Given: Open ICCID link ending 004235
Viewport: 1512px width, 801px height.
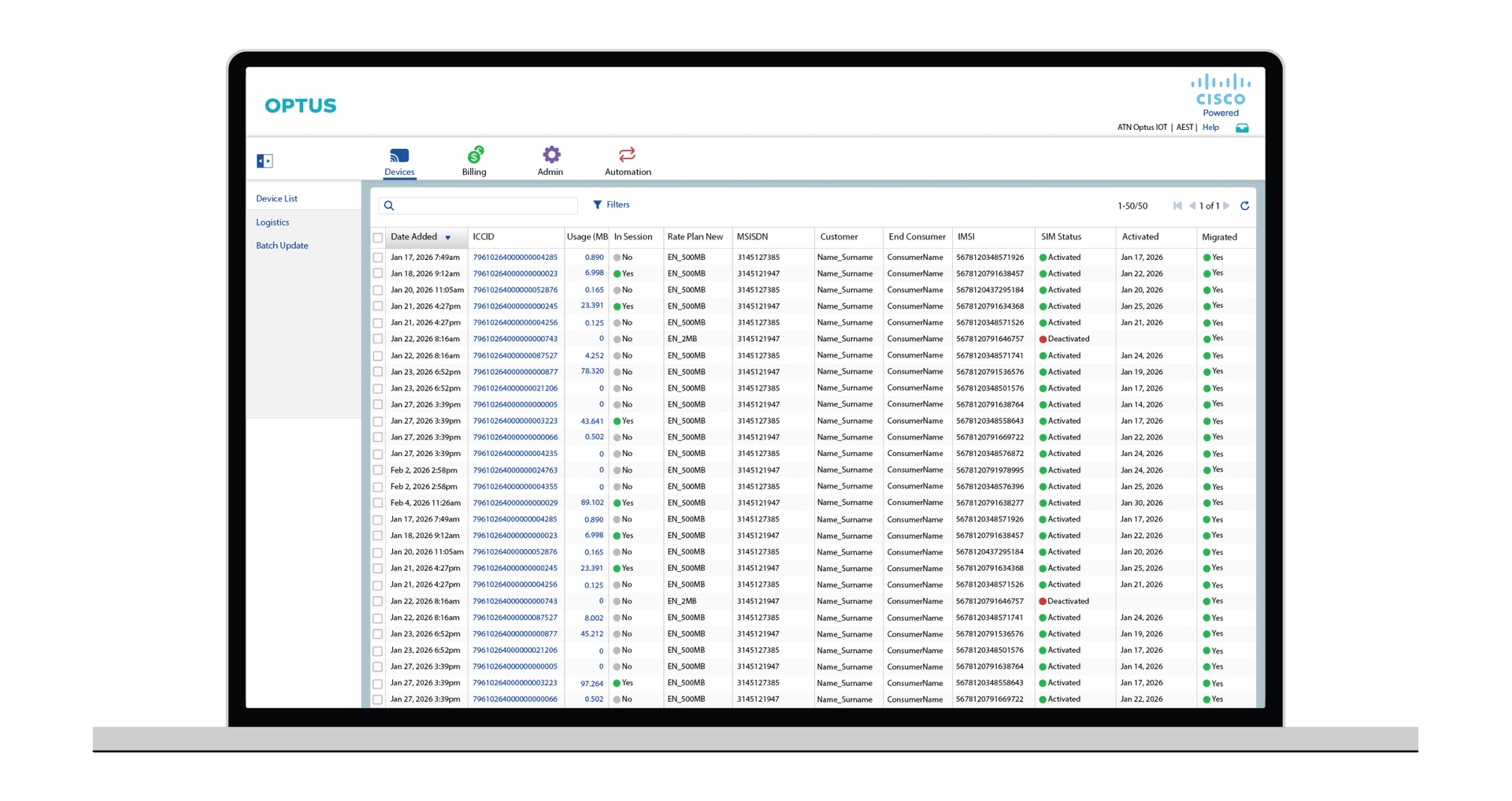Looking at the screenshot, I should click(x=515, y=454).
